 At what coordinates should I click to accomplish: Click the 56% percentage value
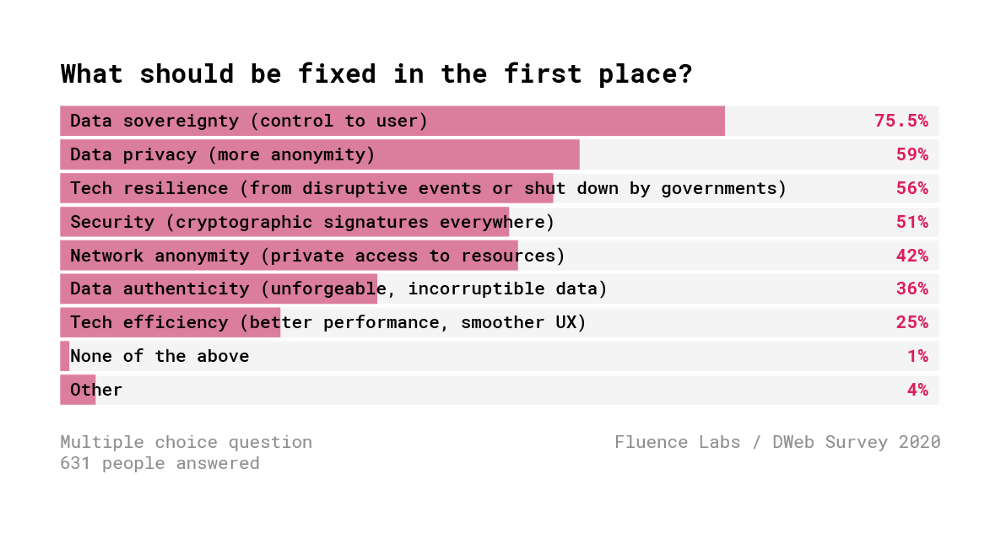pyautogui.click(x=912, y=188)
